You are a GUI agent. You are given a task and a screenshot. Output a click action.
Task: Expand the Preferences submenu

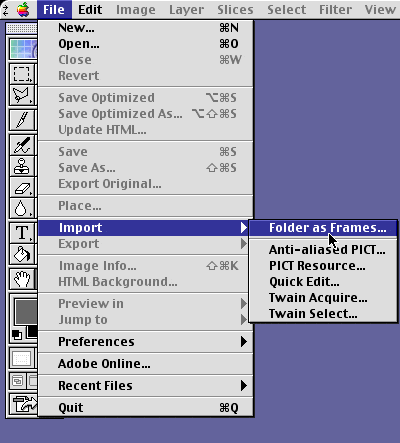tap(146, 342)
